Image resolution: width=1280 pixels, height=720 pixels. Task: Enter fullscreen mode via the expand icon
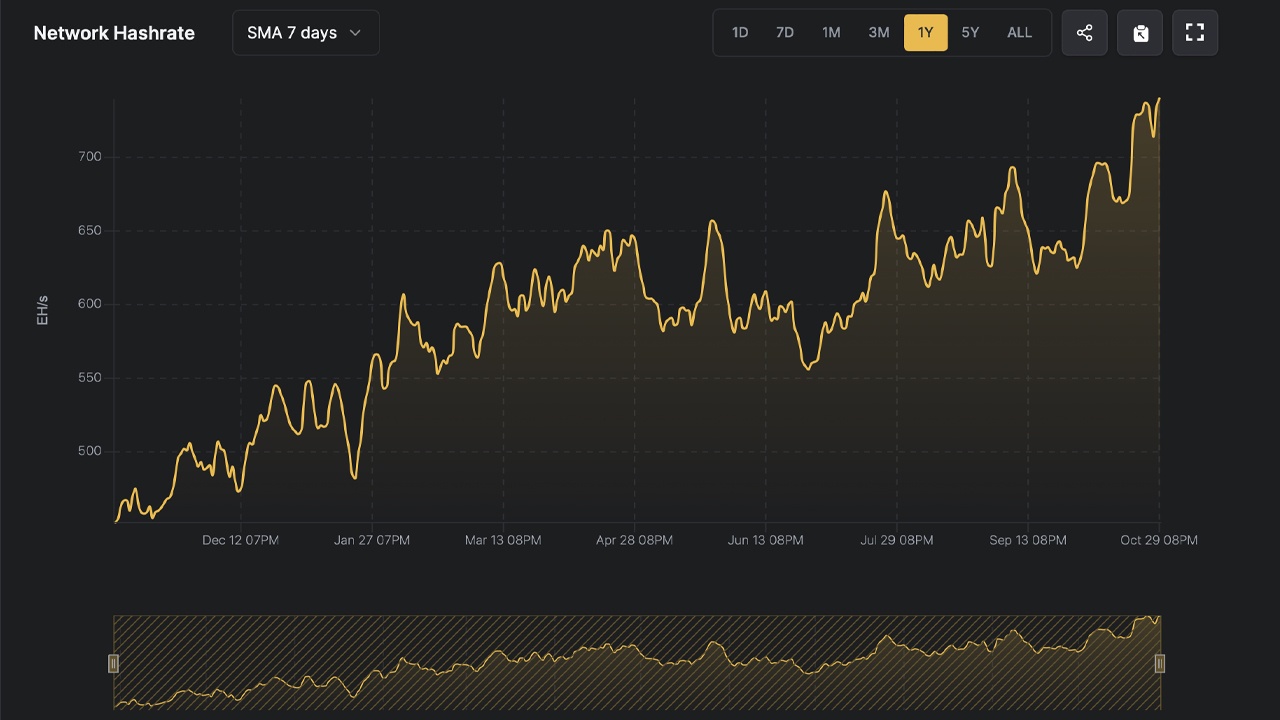1194,32
